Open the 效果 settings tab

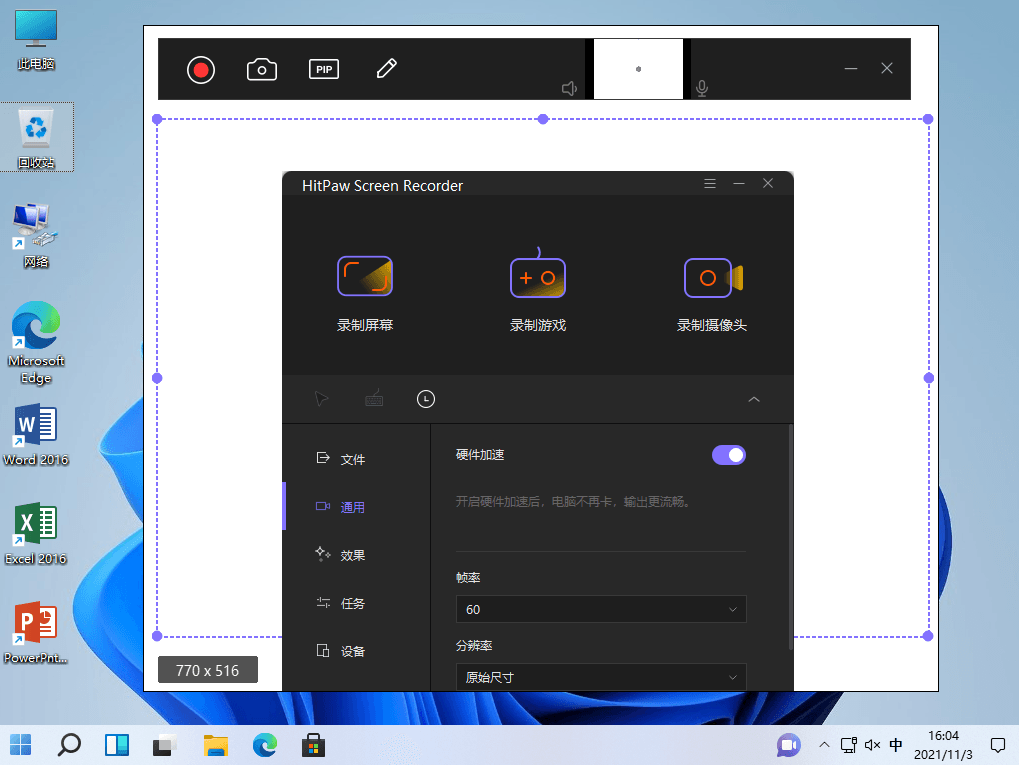click(341, 555)
